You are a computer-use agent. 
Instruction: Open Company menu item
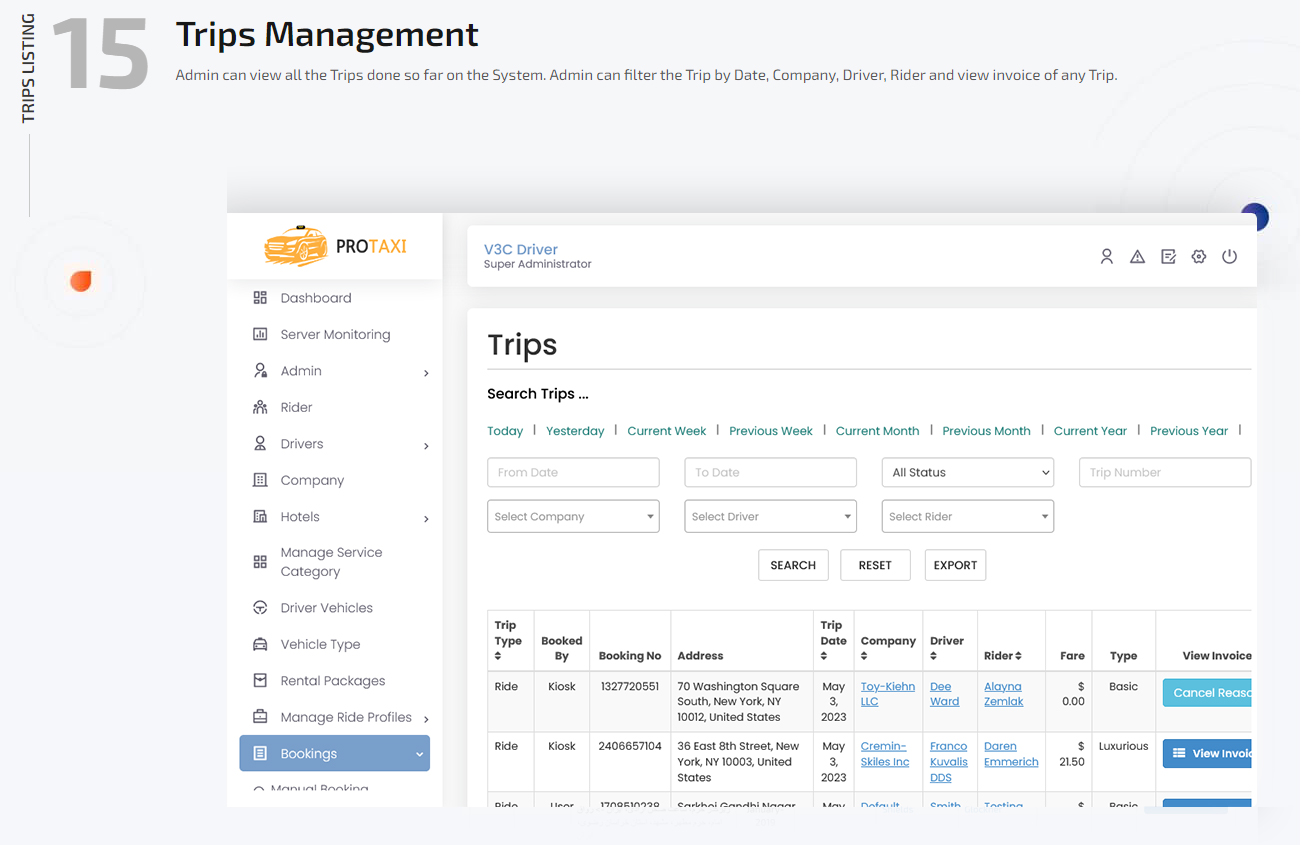[x=312, y=480]
